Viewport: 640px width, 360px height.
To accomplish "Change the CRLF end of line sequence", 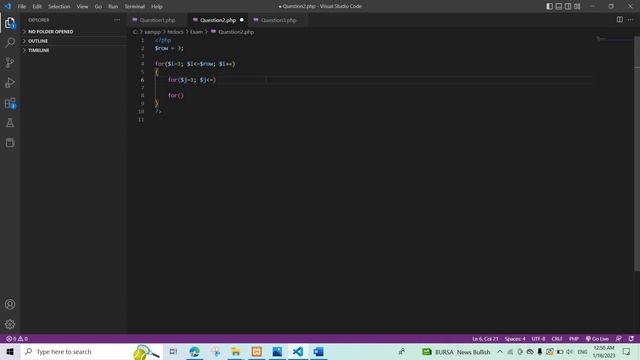I will [x=557, y=339].
